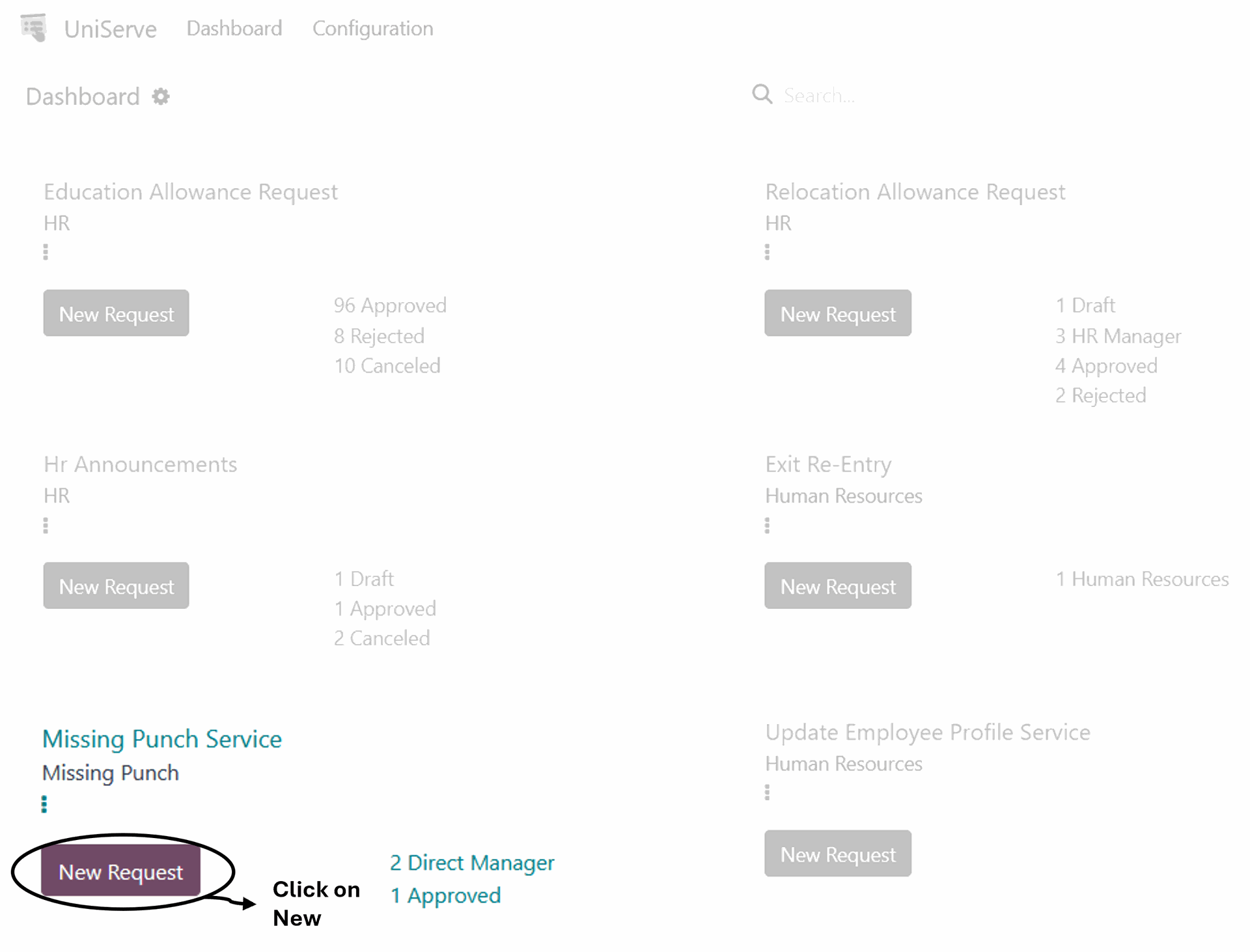
Task: Create New Request for Education Allowance
Action: pyautogui.click(x=117, y=314)
